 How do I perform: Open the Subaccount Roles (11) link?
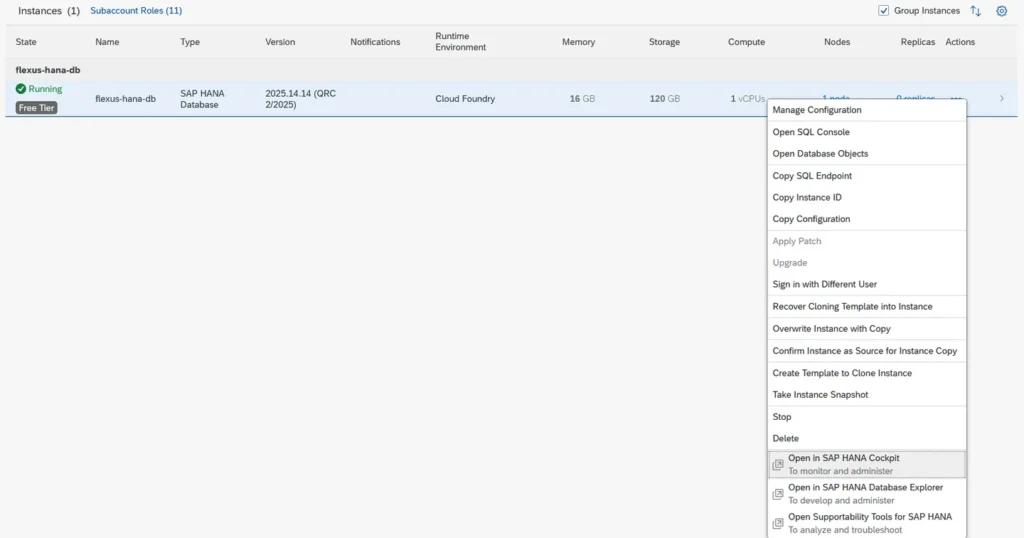(x=136, y=11)
